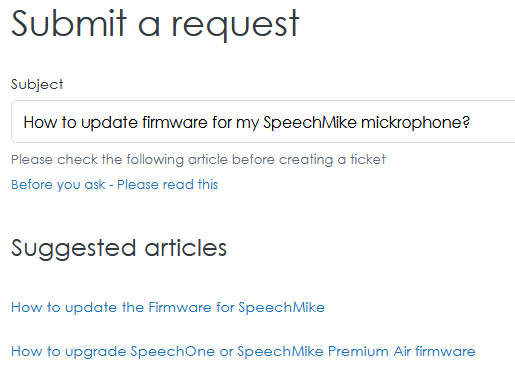Place cursor in the word 'SpeechMike' inside Subject field
Screen dimensions: 515x382
[310, 122]
